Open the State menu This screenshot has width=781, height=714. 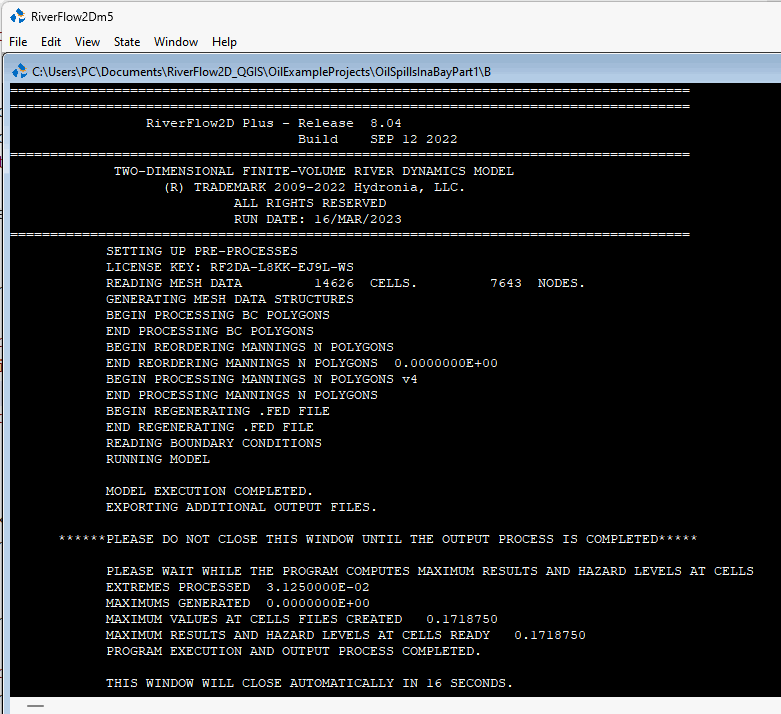(127, 42)
